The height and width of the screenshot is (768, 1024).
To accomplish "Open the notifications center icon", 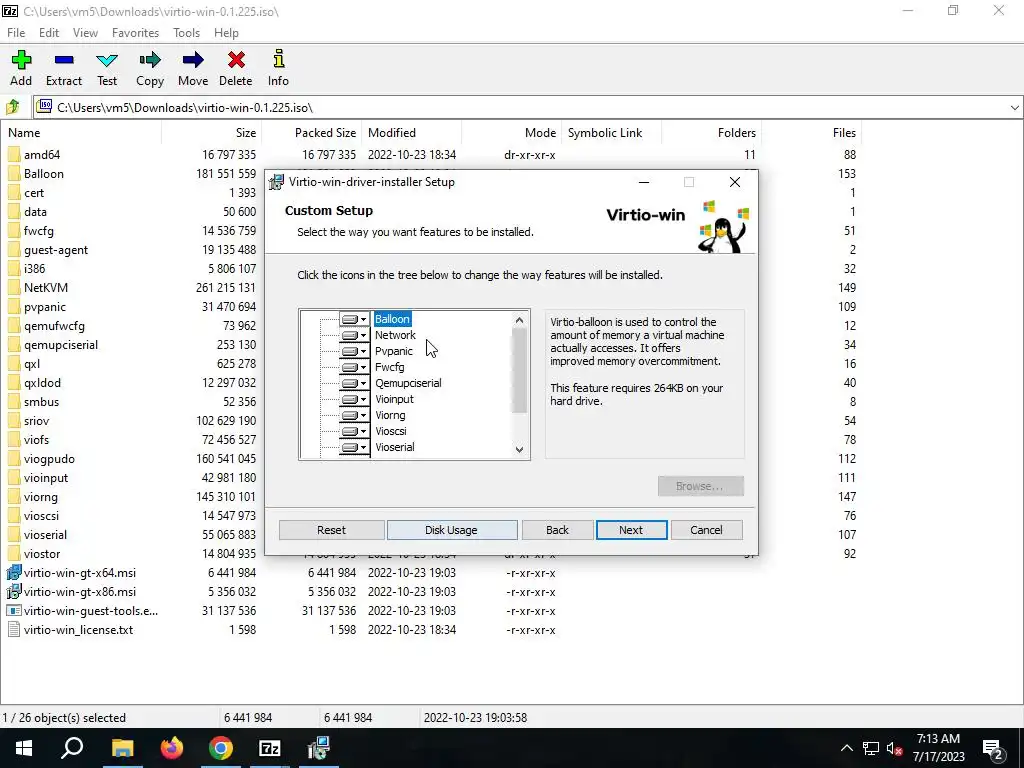I will coord(993,748).
